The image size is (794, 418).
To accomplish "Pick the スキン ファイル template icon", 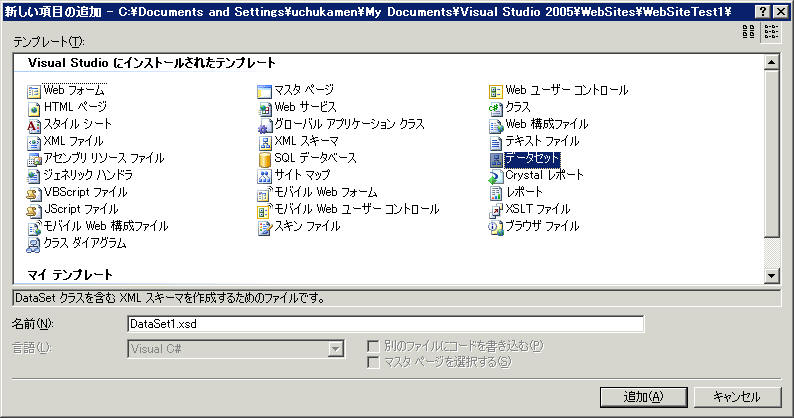I will (x=264, y=227).
